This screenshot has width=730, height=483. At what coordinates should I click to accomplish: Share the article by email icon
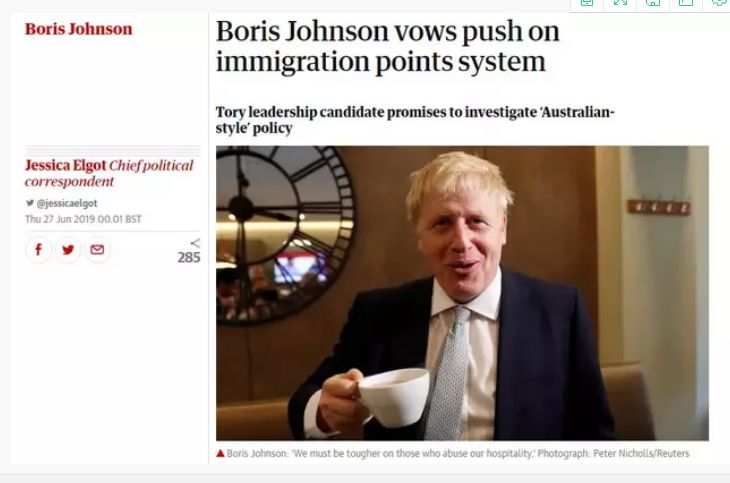(97, 250)
